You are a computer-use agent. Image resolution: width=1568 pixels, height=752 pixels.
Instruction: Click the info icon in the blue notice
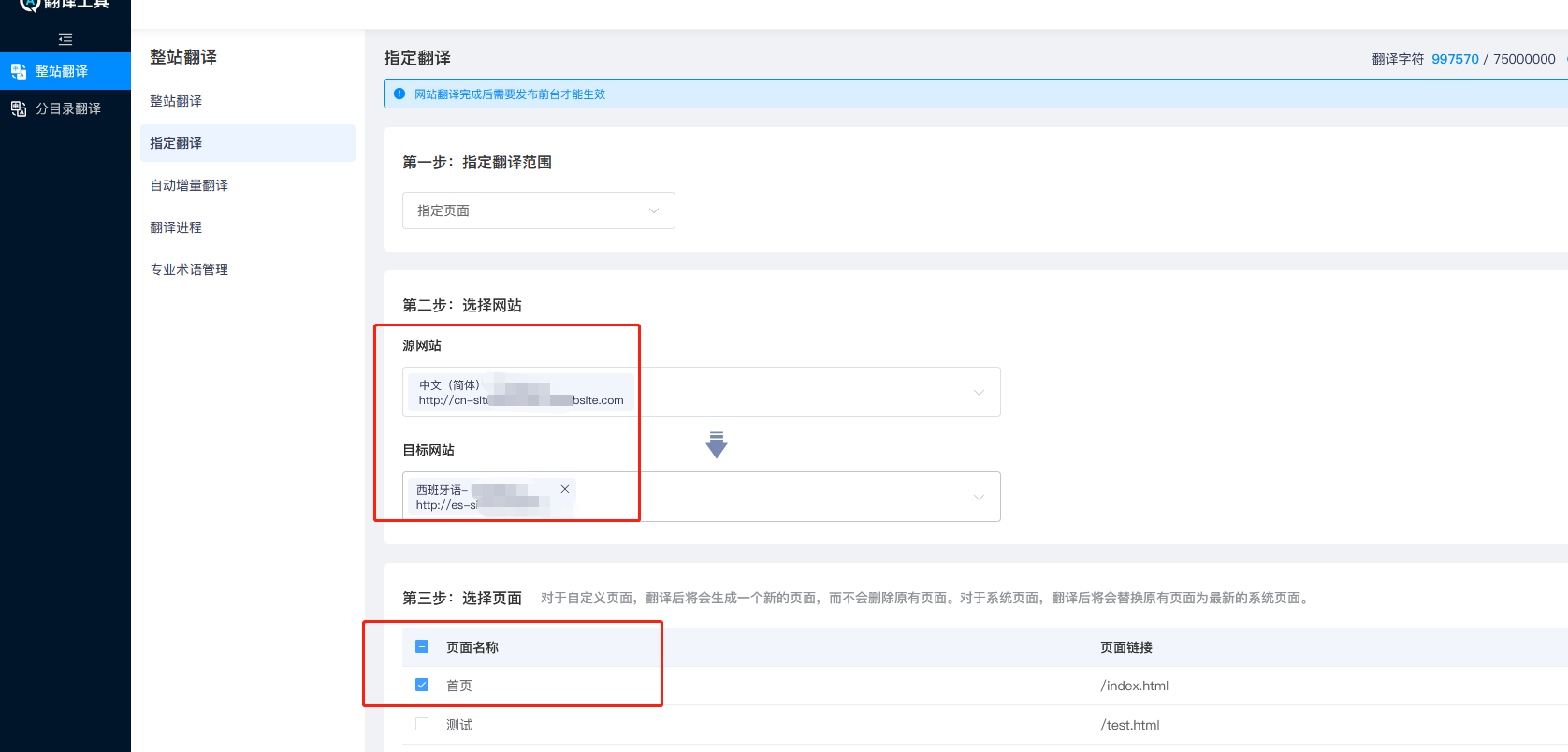399,94
